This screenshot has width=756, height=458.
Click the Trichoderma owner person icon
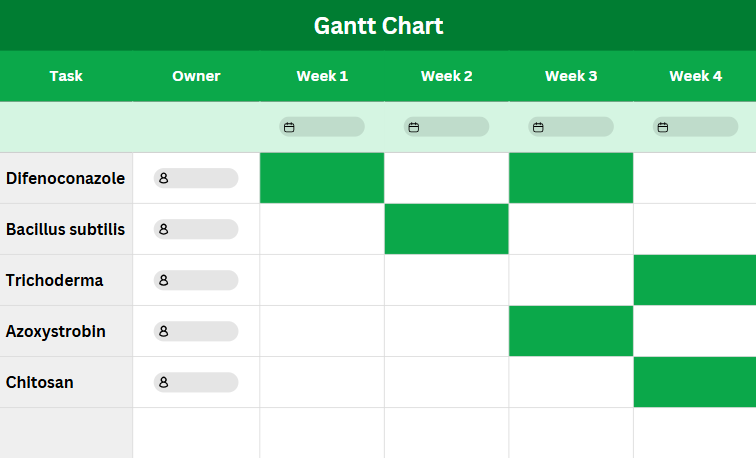pos(163,280)
